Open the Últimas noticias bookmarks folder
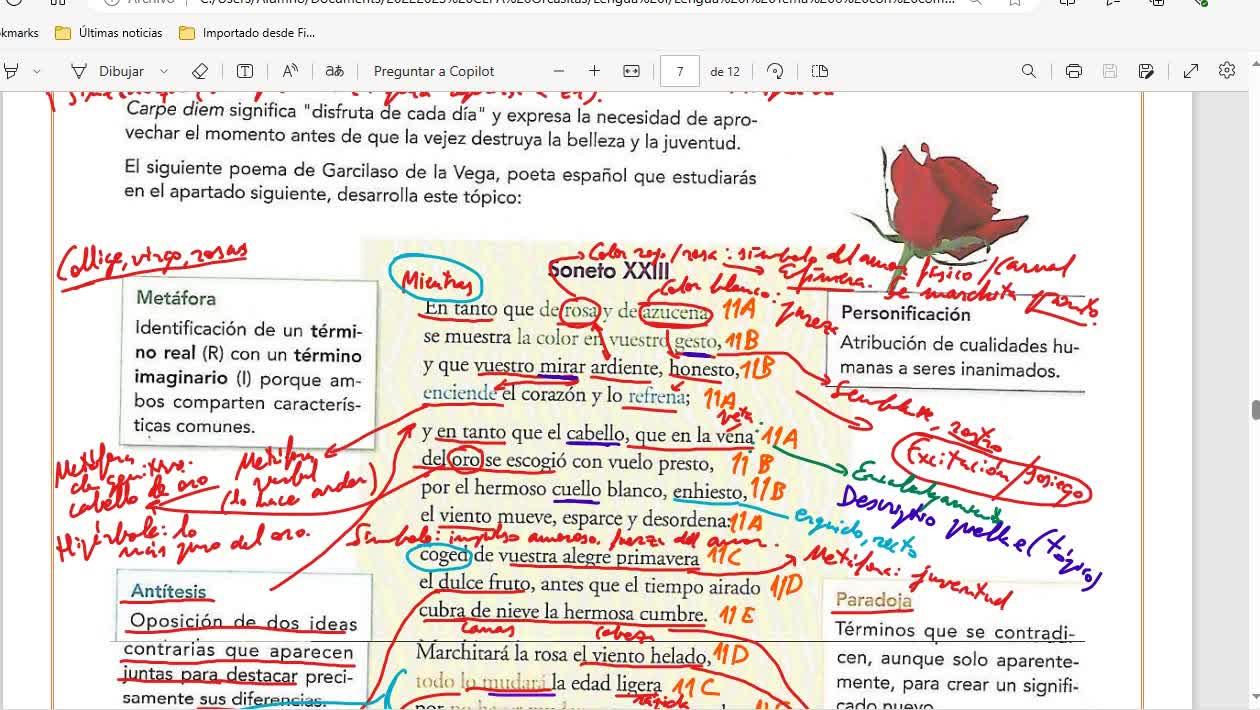Viewport: 1260px width, 710px height. [109, 33]
